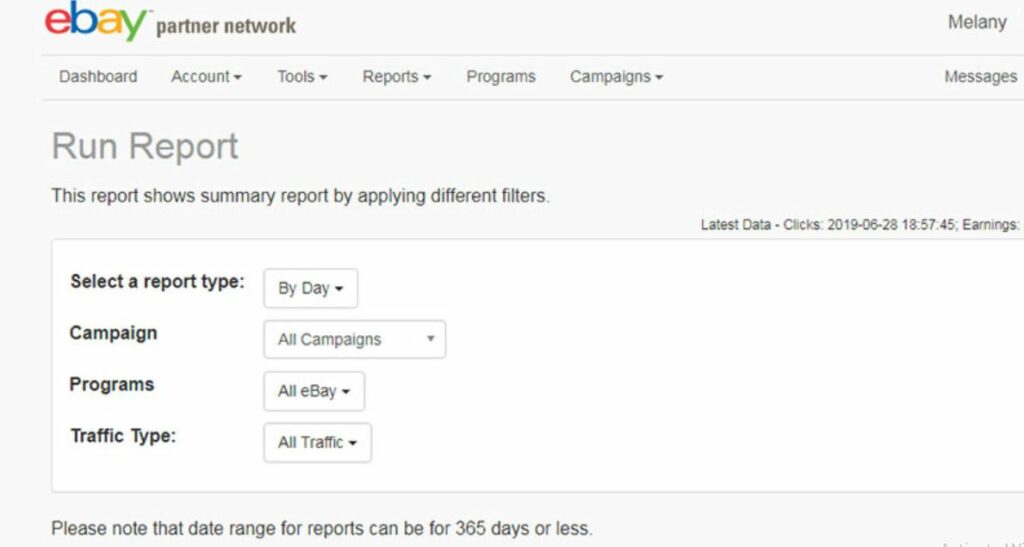Open Messages in the top navigation
This screenshot has width=1024, height=547.
pyautogui.click(x=981, y=77)
